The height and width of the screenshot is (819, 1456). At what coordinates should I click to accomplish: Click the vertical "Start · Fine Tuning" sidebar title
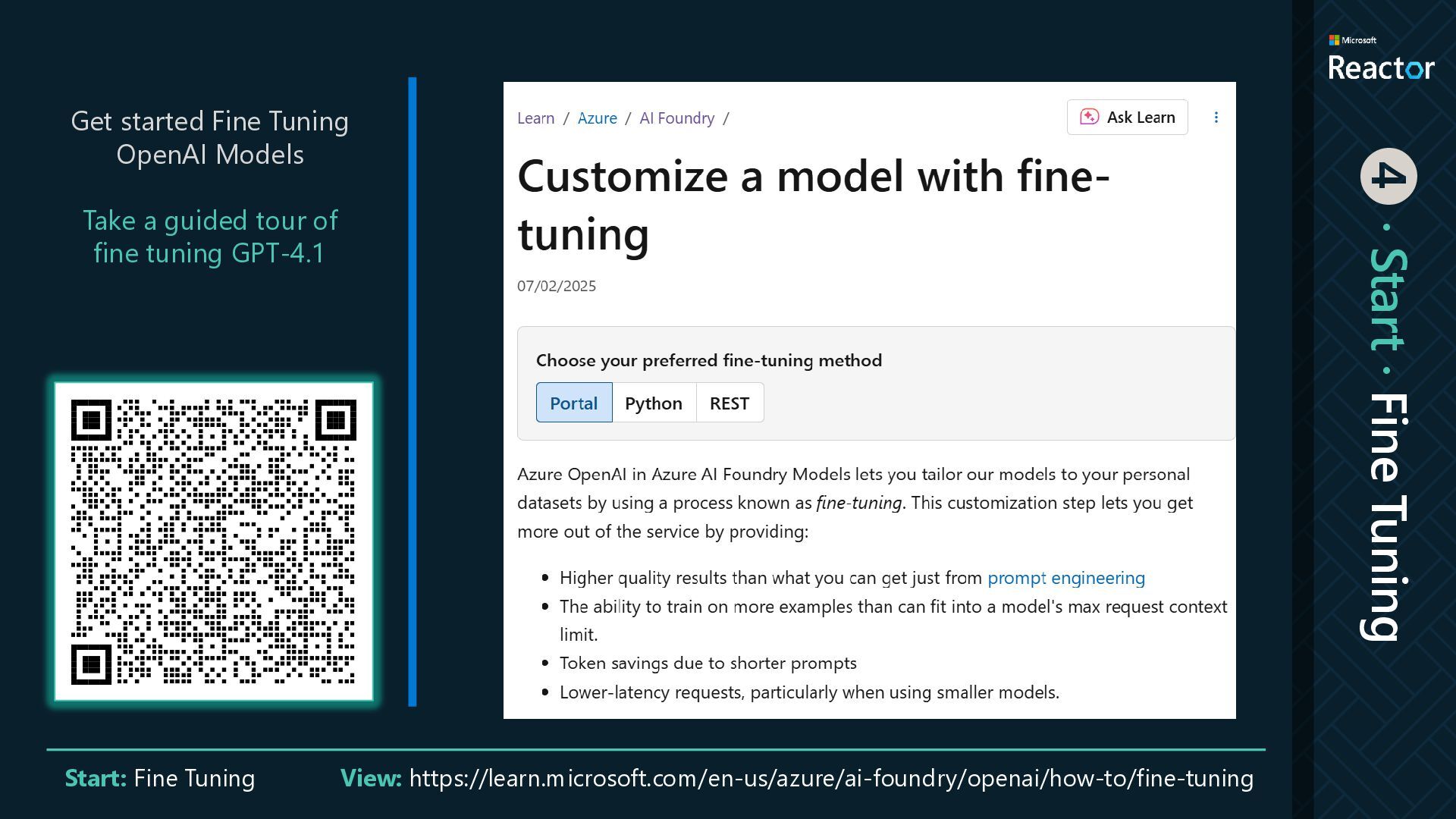pos(1388,444)
